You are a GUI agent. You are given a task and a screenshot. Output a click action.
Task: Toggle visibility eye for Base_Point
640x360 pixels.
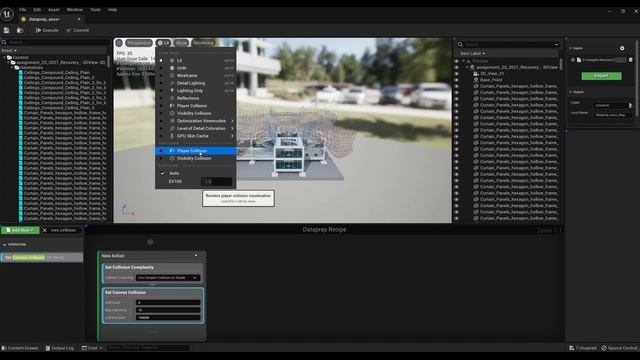pyautogui.click(x=456, y=80)
